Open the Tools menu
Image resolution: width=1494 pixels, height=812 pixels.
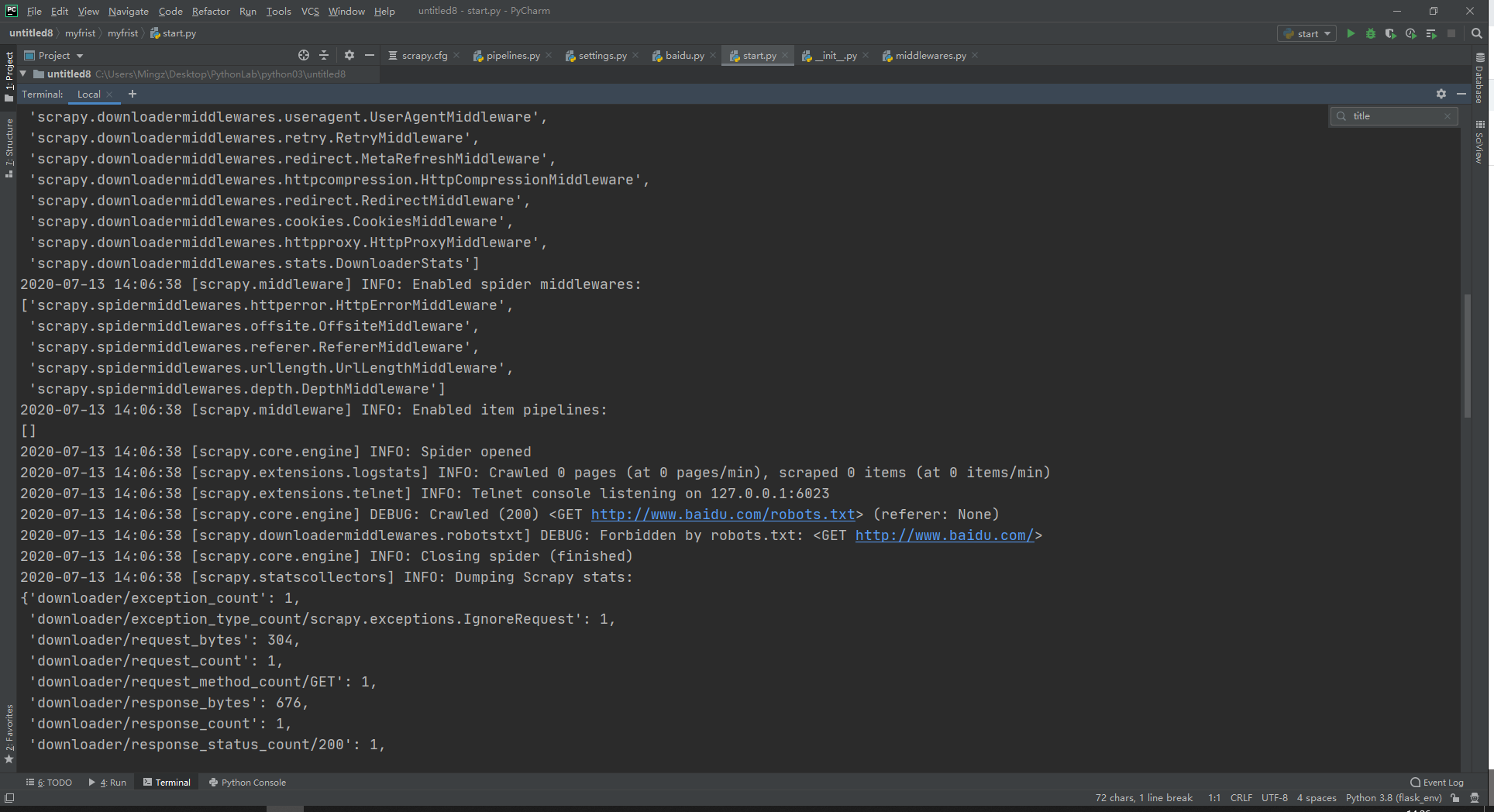click(x=278, y=11)
